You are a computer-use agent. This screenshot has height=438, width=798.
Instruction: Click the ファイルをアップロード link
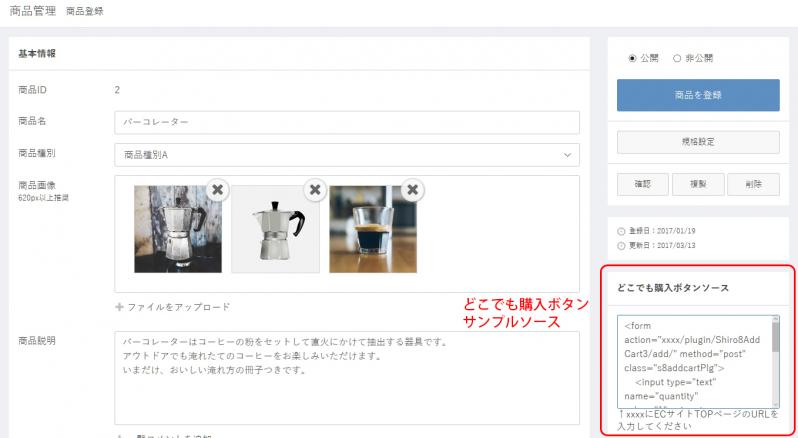click(x=179, y=307)
